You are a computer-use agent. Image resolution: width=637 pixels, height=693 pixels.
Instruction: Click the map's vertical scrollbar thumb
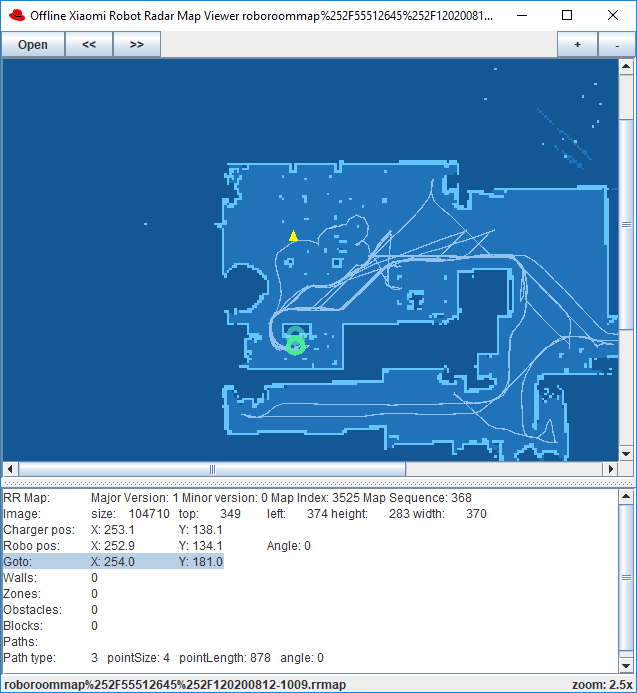click(626, 225)
